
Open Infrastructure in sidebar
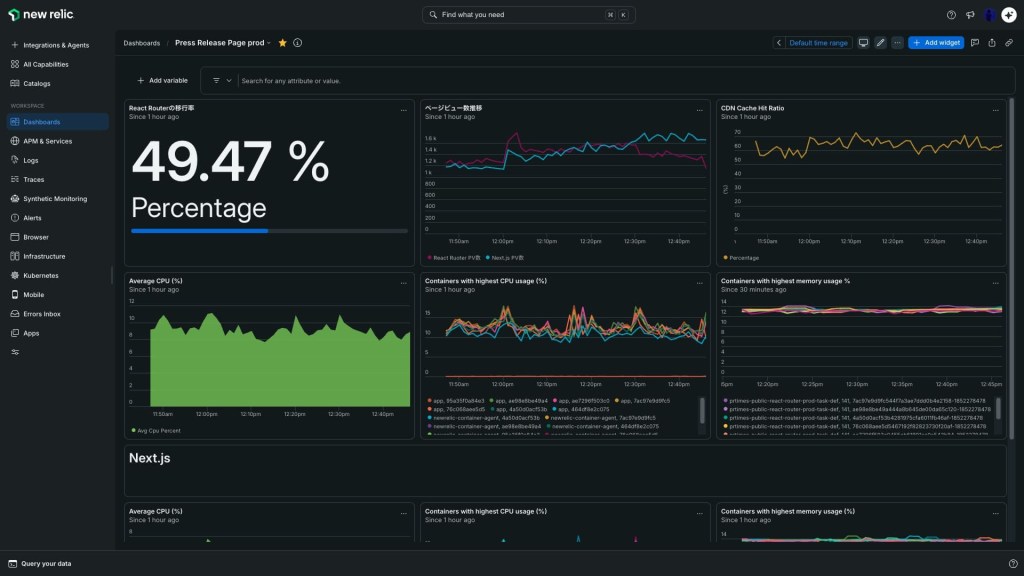tap(57, 256)
